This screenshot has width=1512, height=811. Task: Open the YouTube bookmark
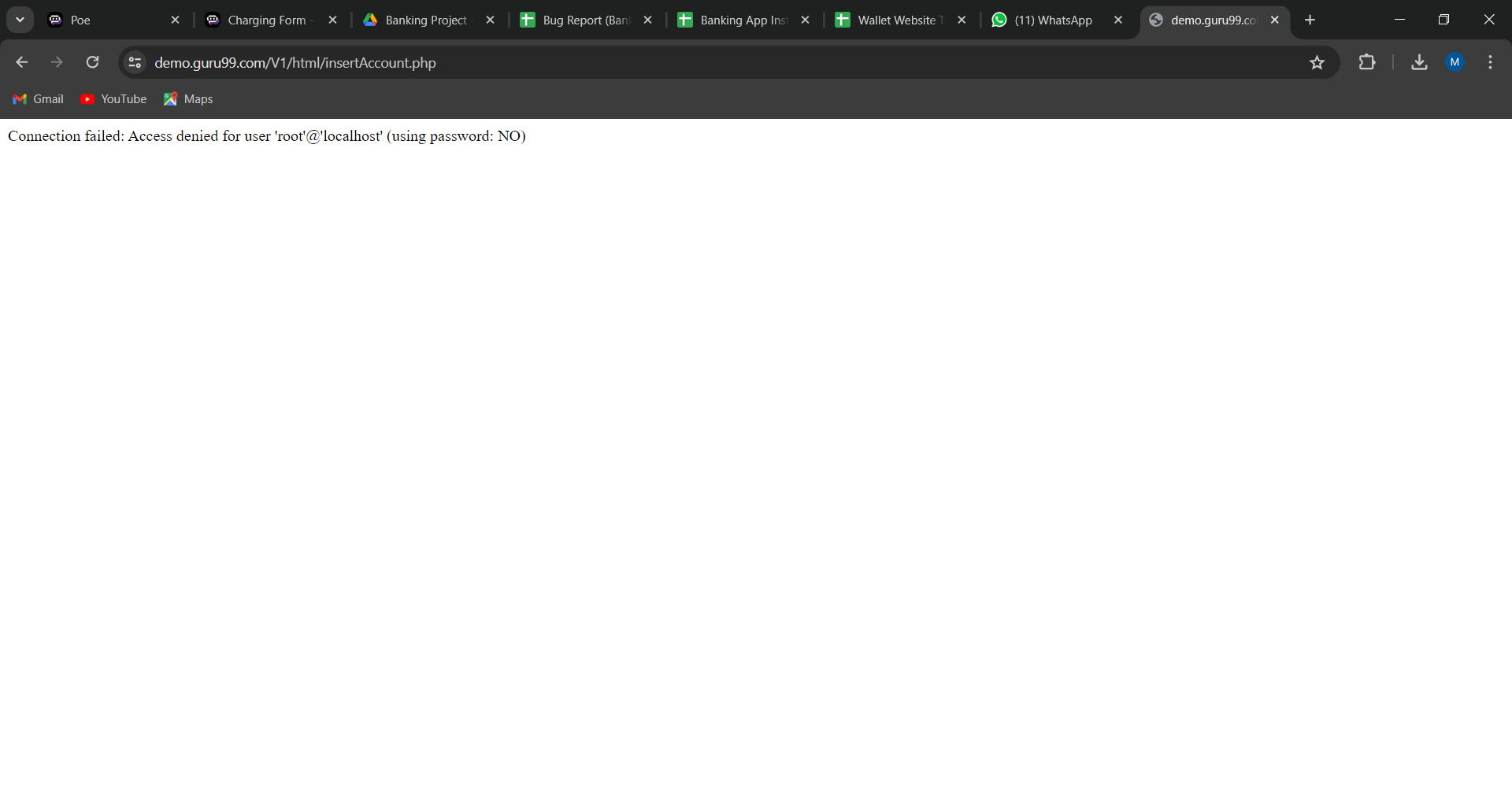tap(114, 99)
